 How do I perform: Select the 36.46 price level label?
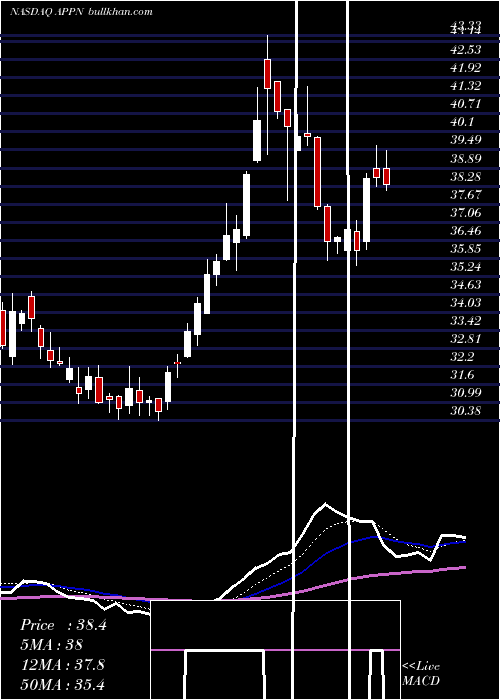[x=466, y=231]
